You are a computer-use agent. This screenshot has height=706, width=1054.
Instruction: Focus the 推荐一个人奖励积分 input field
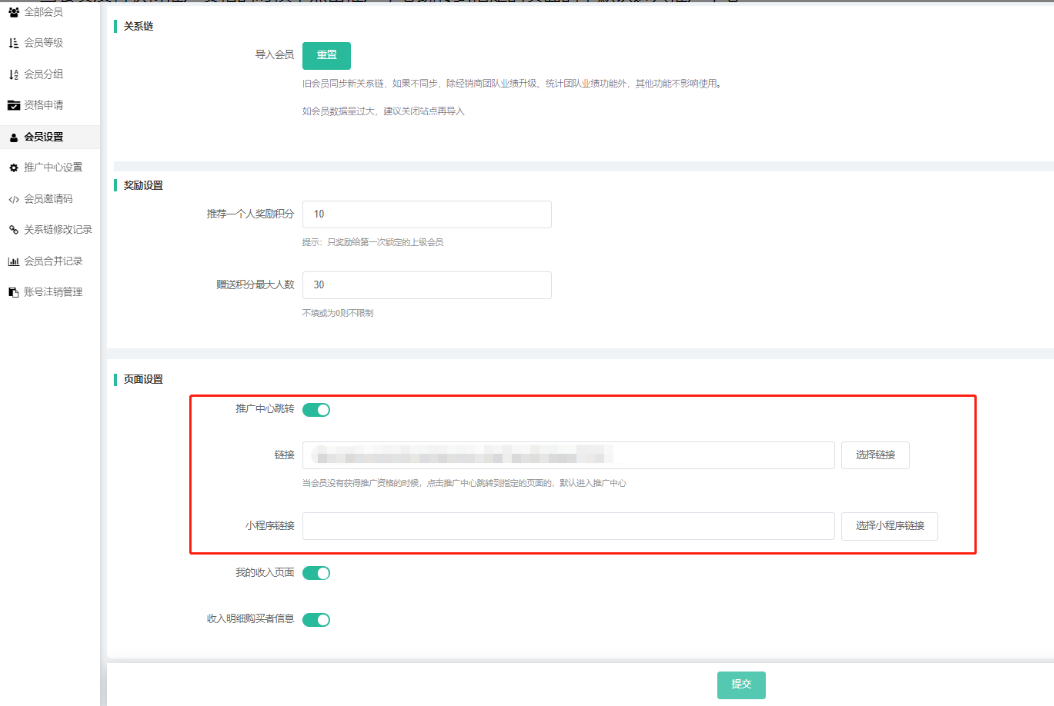(427, 214)
